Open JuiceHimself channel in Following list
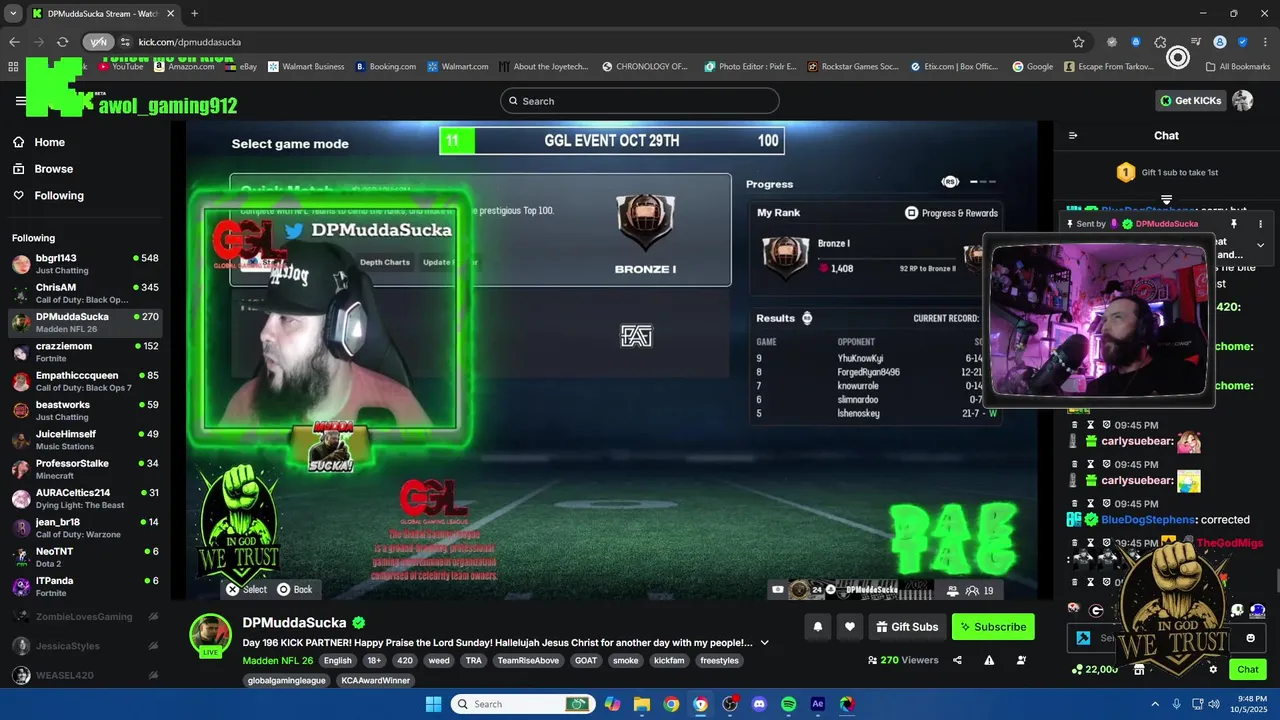 [x=85, y=440]
